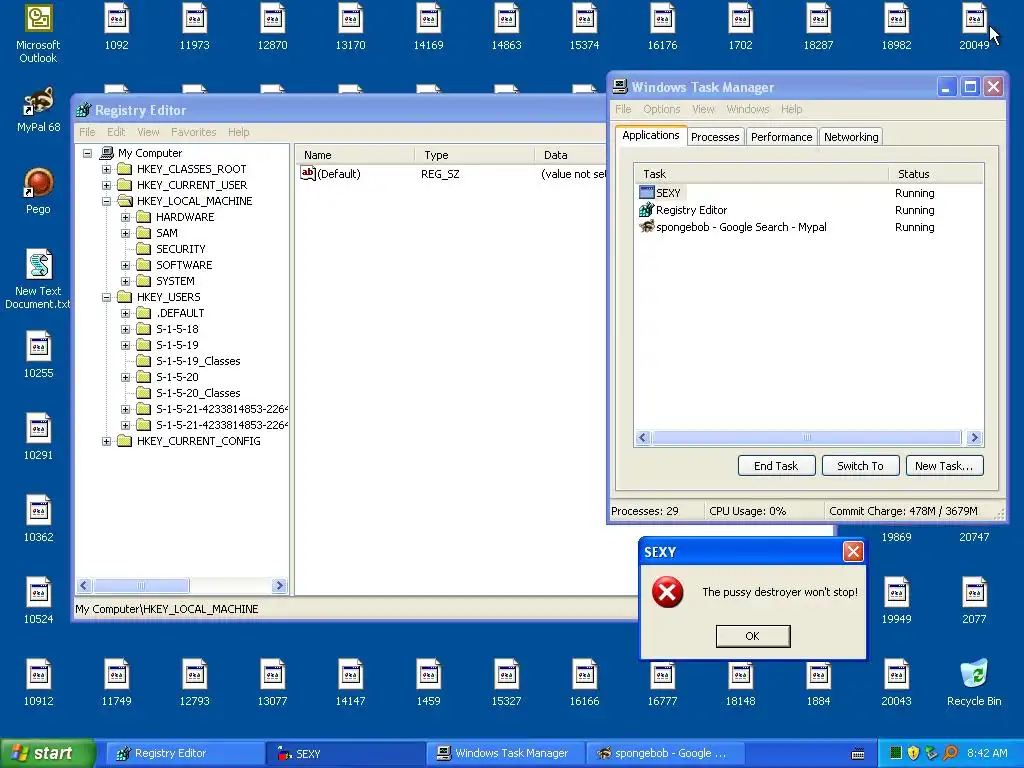Image resolution: width=1024 pixels, height=768 pixels.
Task: Click the Name column header in Registry Editor
Action: pyautogui.click(x=356, y=155)
